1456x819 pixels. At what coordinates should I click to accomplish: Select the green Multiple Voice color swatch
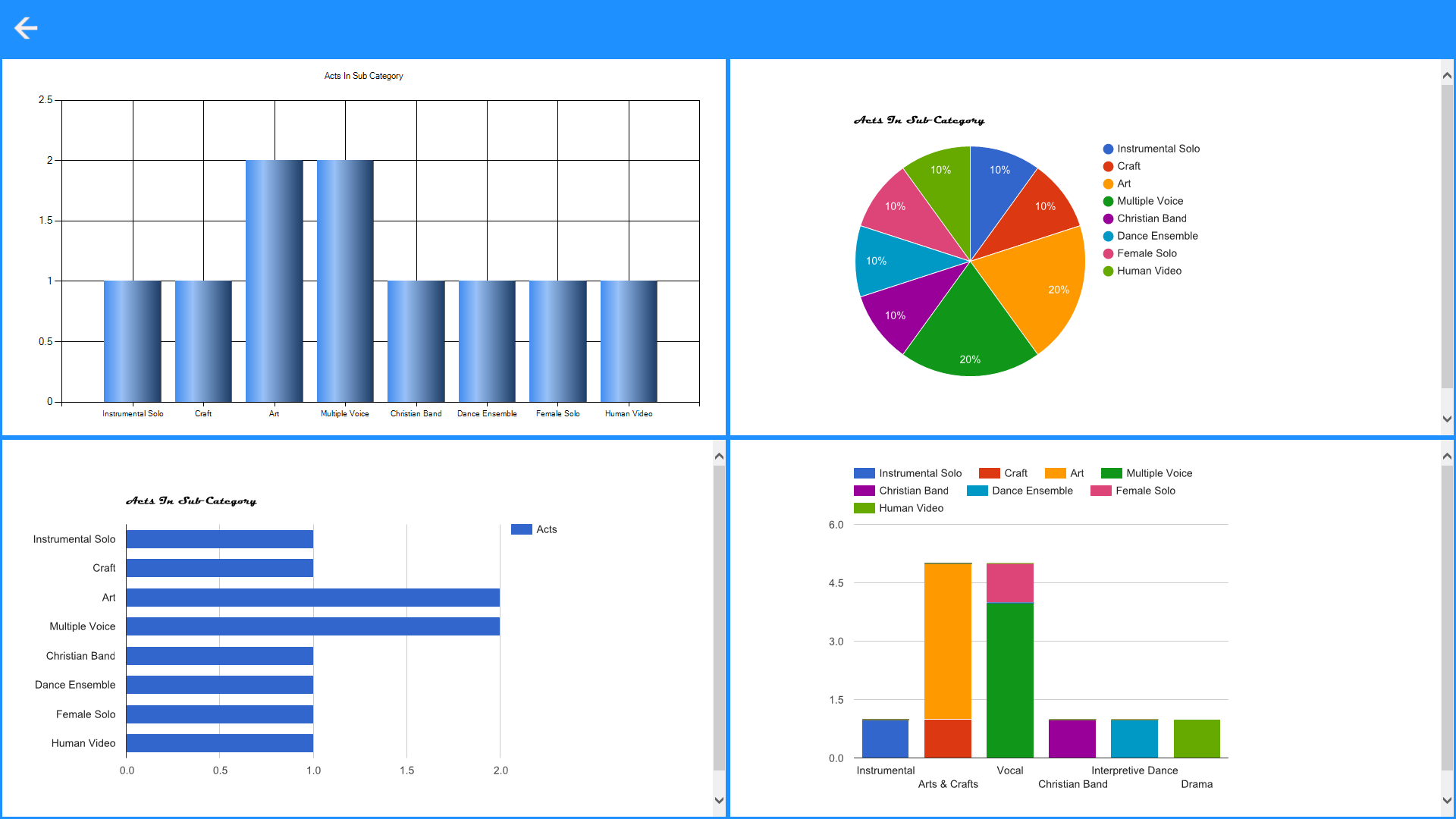pos(1109,200)
